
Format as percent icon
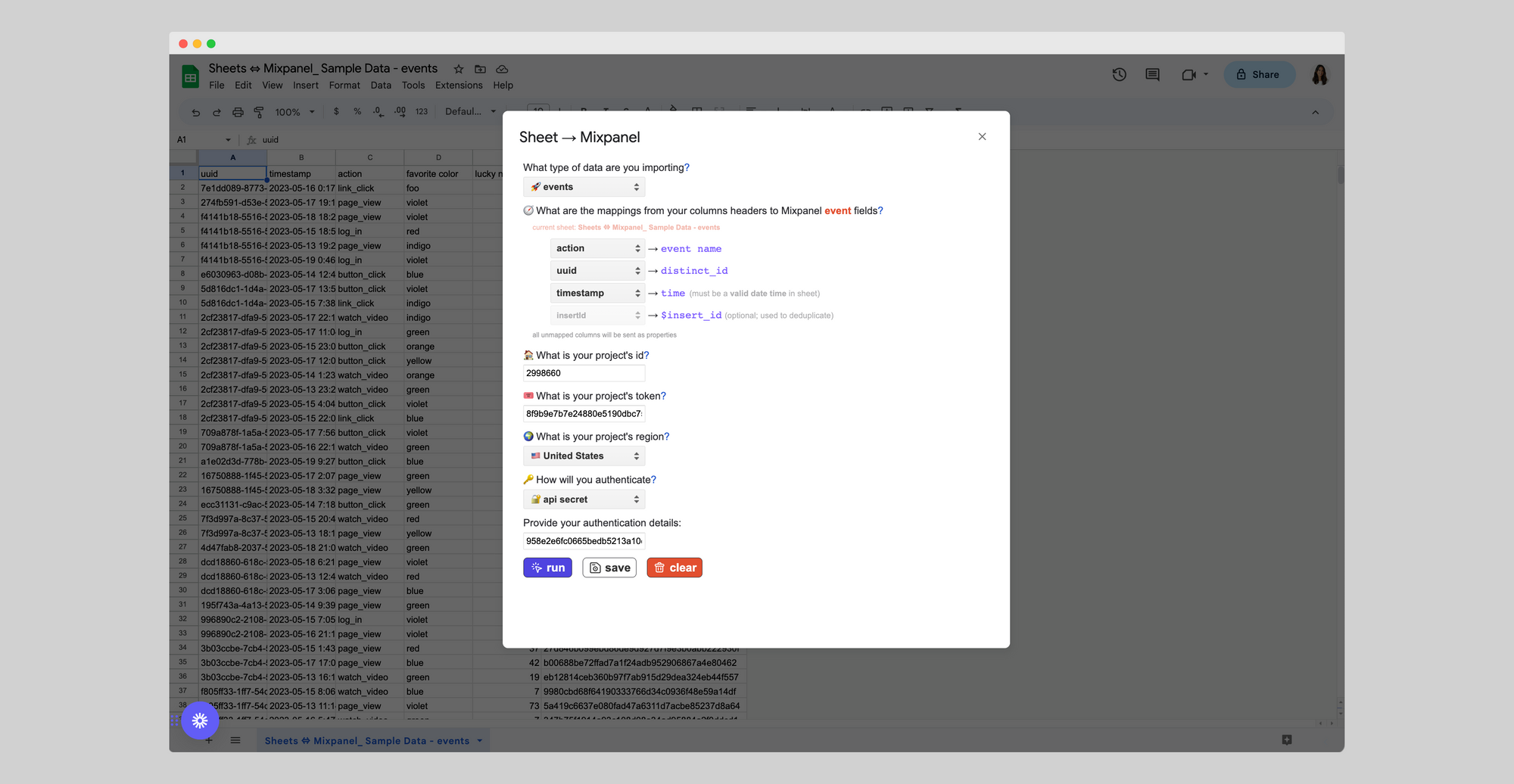357,111
